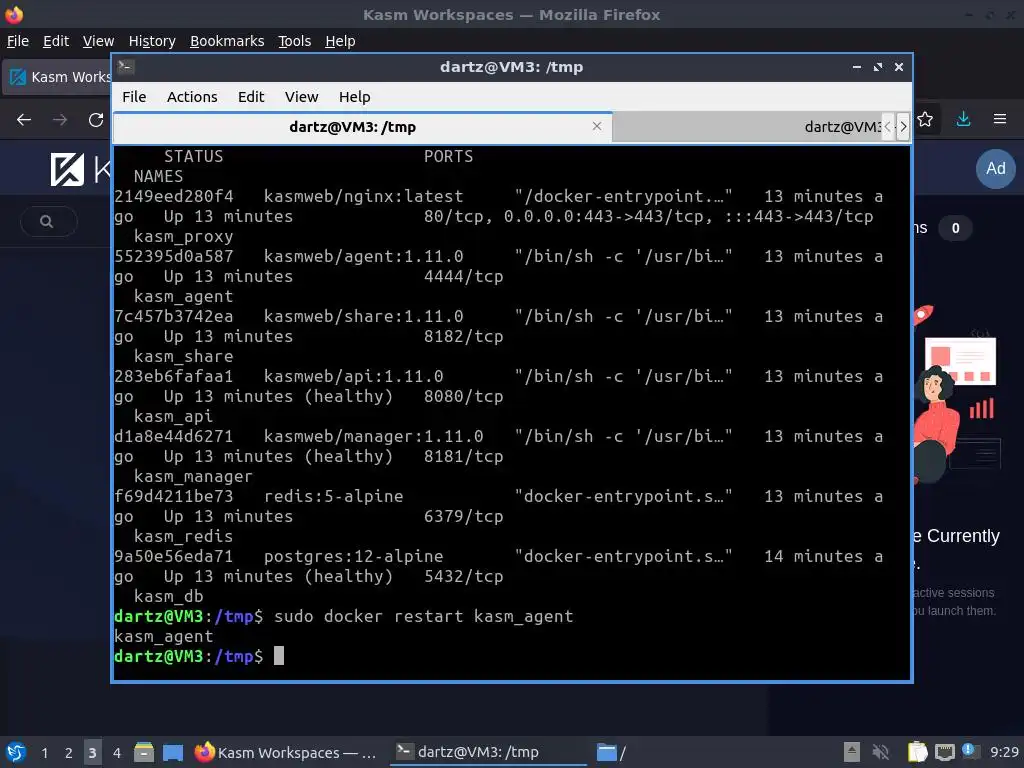Click the image name kasmweb/agent:1.11.0

pyautogui.click(x=363, y=257)
